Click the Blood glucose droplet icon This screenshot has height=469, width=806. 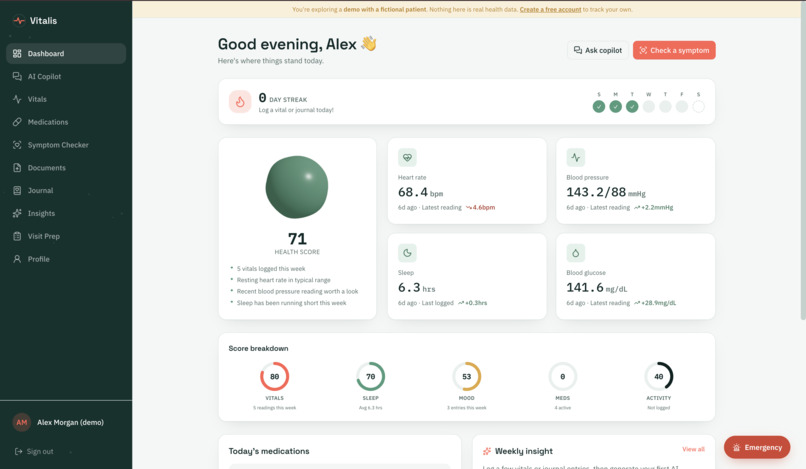click(576, 253)
